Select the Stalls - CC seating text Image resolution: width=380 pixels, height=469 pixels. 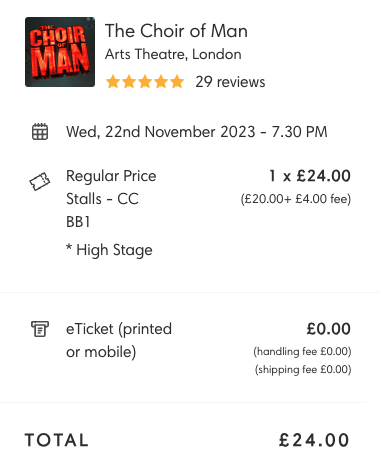(x=102, y=199)
